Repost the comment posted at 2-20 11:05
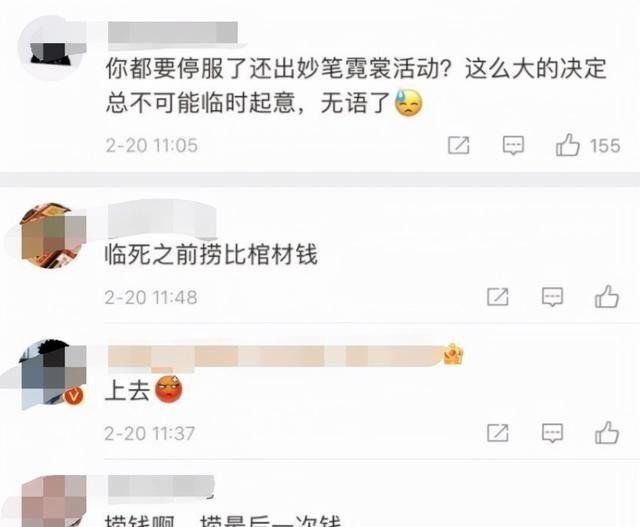 click(459, 145)
